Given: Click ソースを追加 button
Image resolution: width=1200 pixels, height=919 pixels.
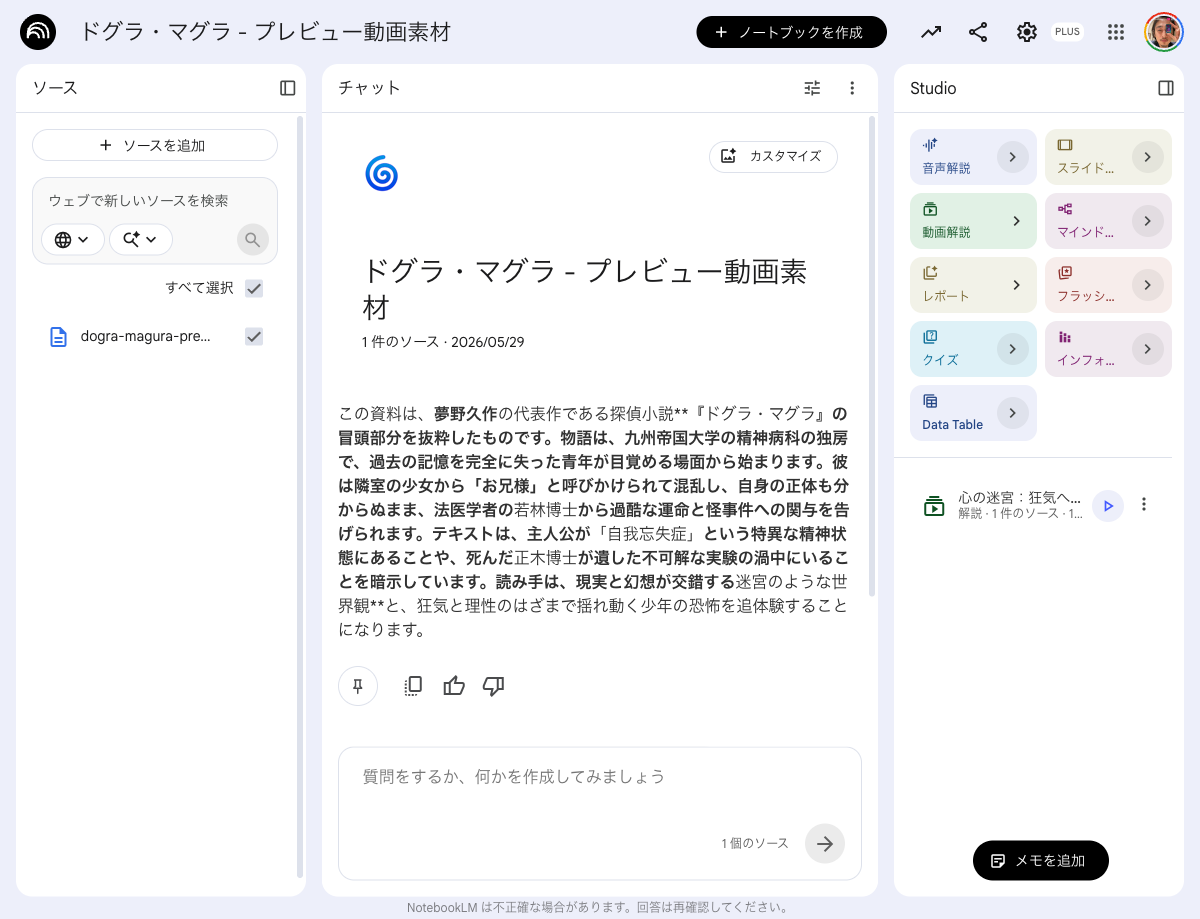Looking at the screenshot, I should tap(155, 145).
